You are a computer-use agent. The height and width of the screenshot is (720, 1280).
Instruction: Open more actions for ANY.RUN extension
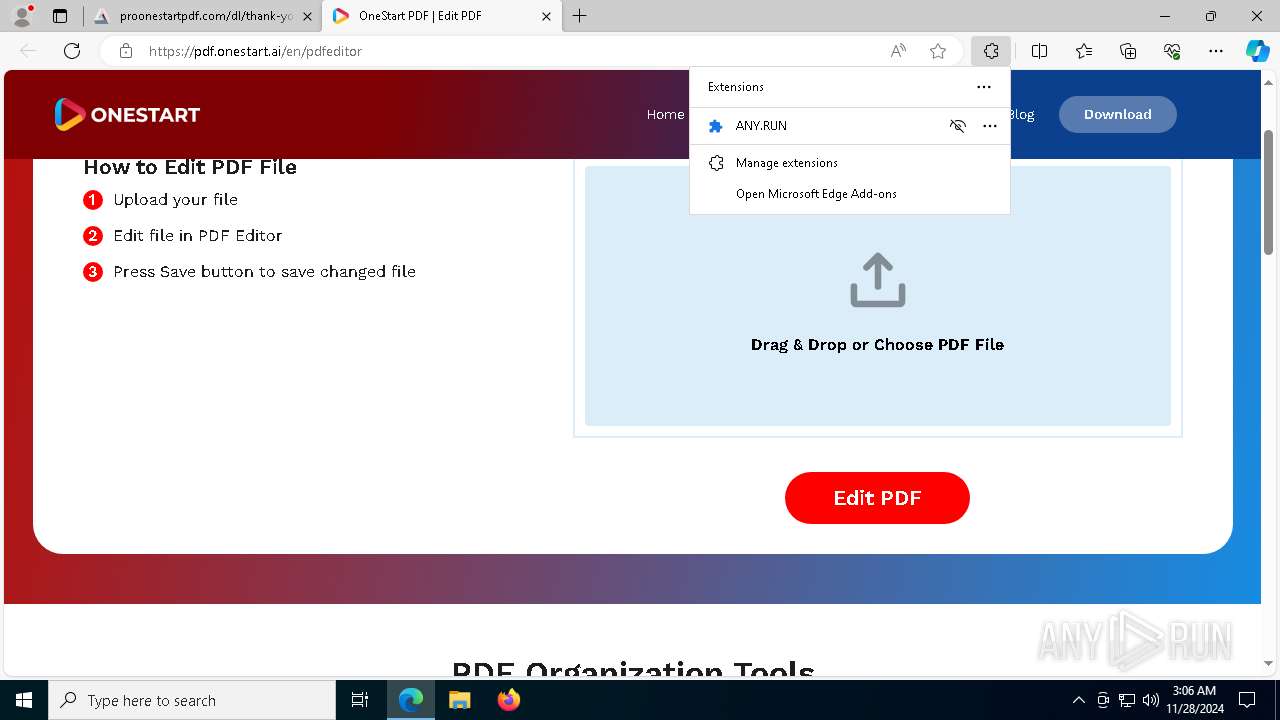(990, 126)
